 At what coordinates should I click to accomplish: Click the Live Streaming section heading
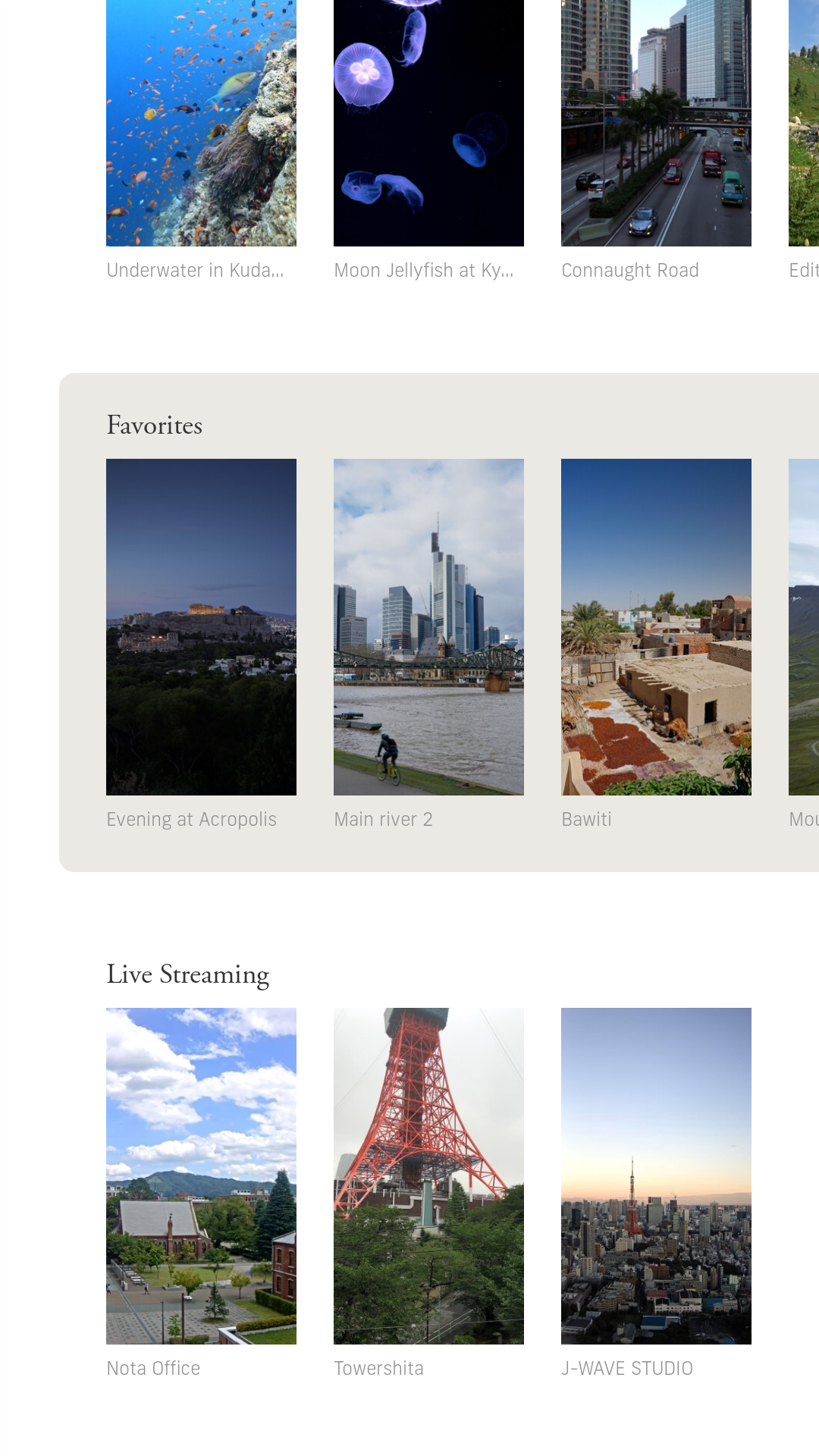point(188,975)
